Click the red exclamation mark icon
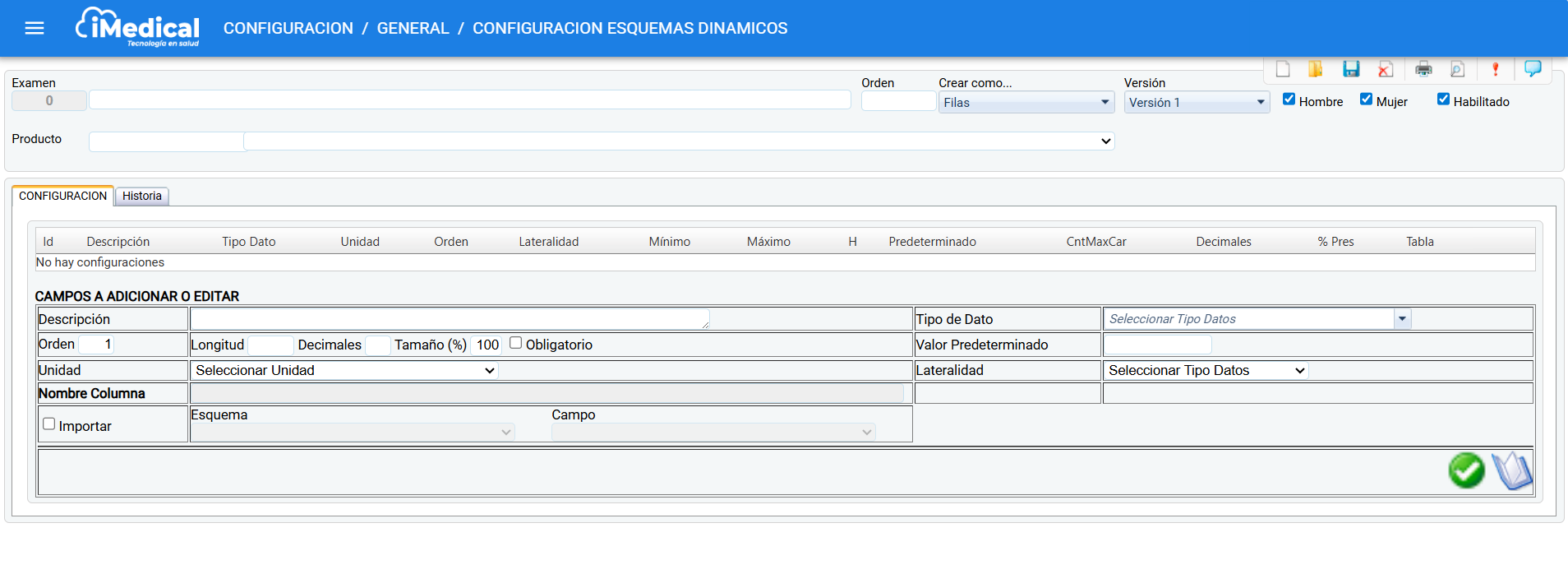 pyautogui.click(x=1495, y=69)
